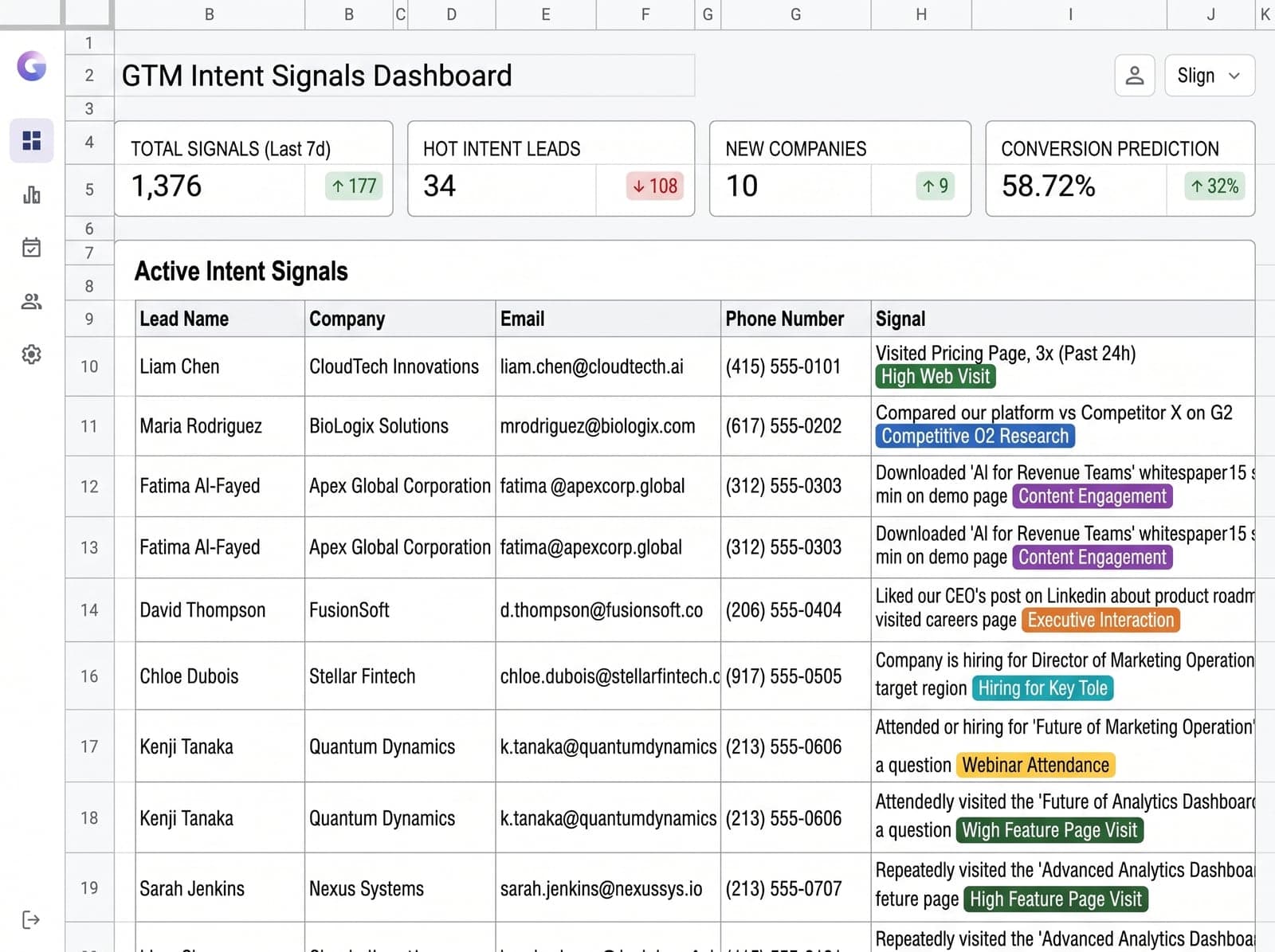Select the Webinar Attendance tag
The image size is (1275, 952).
tap(1035, 765)
